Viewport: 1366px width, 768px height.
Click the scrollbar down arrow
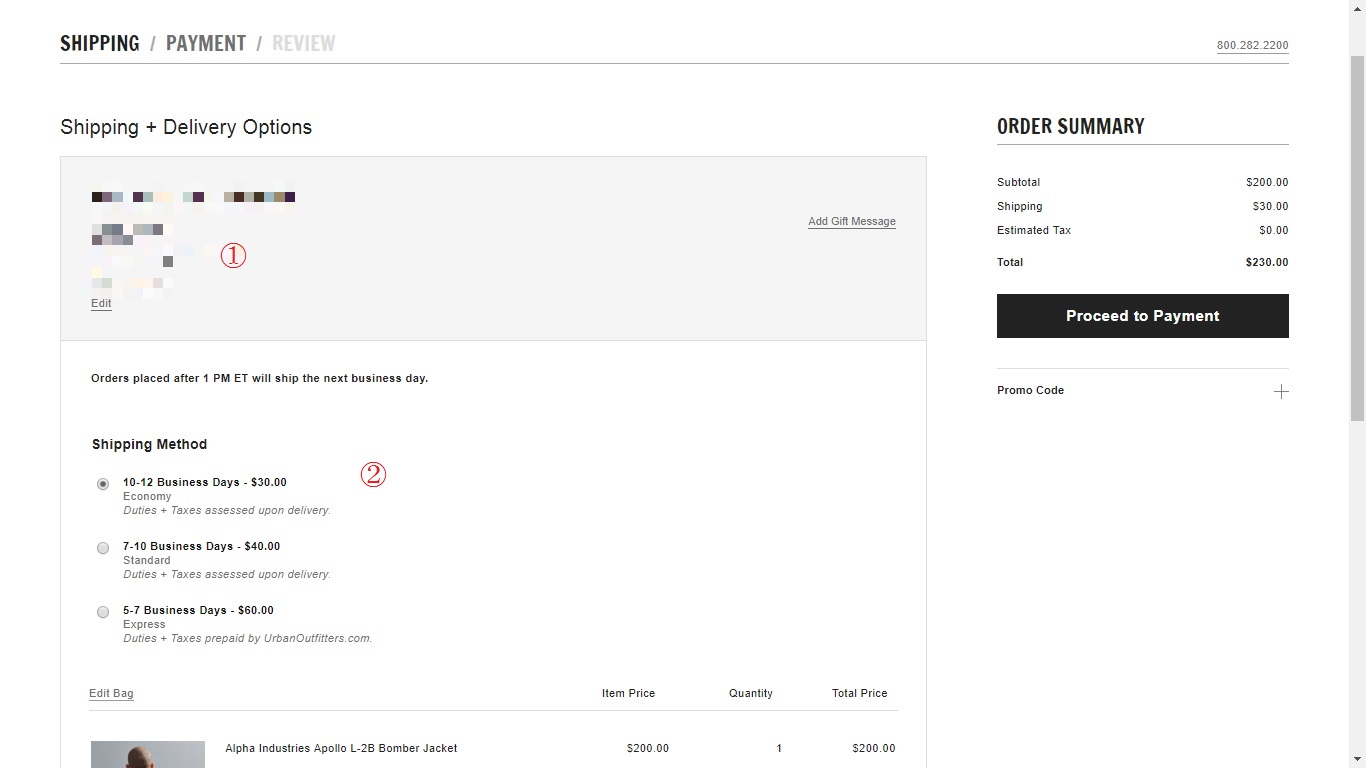[x=1357, y=760]
